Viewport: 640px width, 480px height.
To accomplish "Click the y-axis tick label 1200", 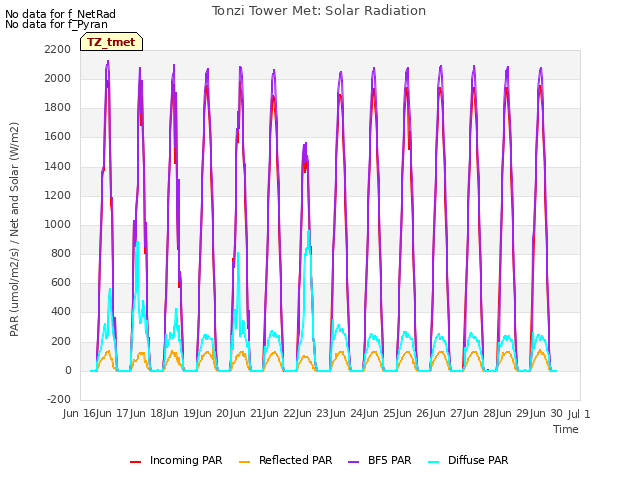I will [58, 195].
